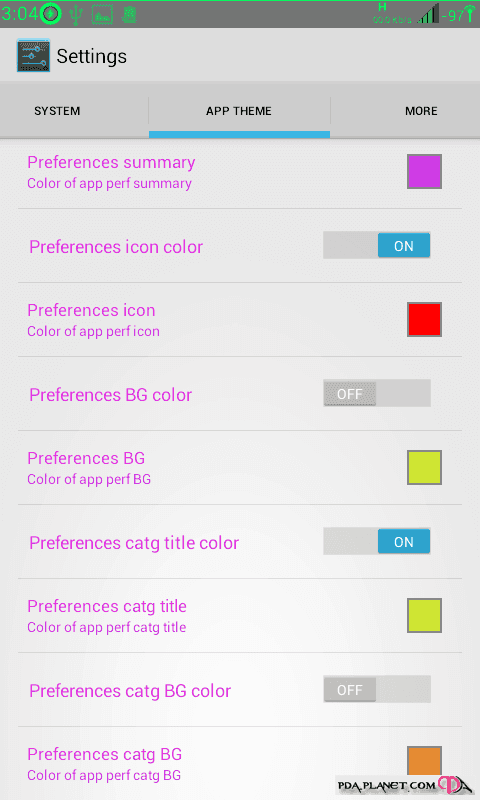Enable the Preferences BG color switch
Viewport: 480px width, 800px height.
(x=377, y=393)
